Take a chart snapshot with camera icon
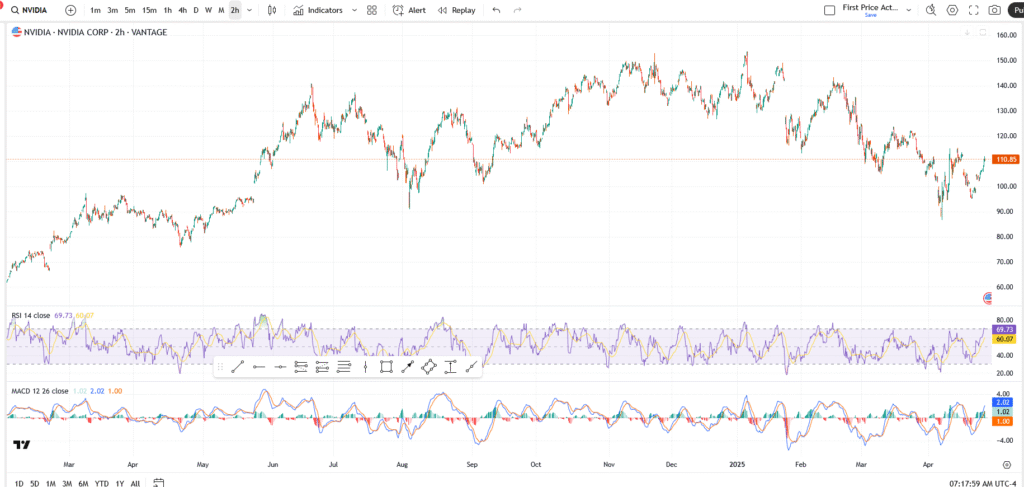Image resolution: width=1024 pixels, height=487 pixels. pyautogui.click(x=994, y=10)
